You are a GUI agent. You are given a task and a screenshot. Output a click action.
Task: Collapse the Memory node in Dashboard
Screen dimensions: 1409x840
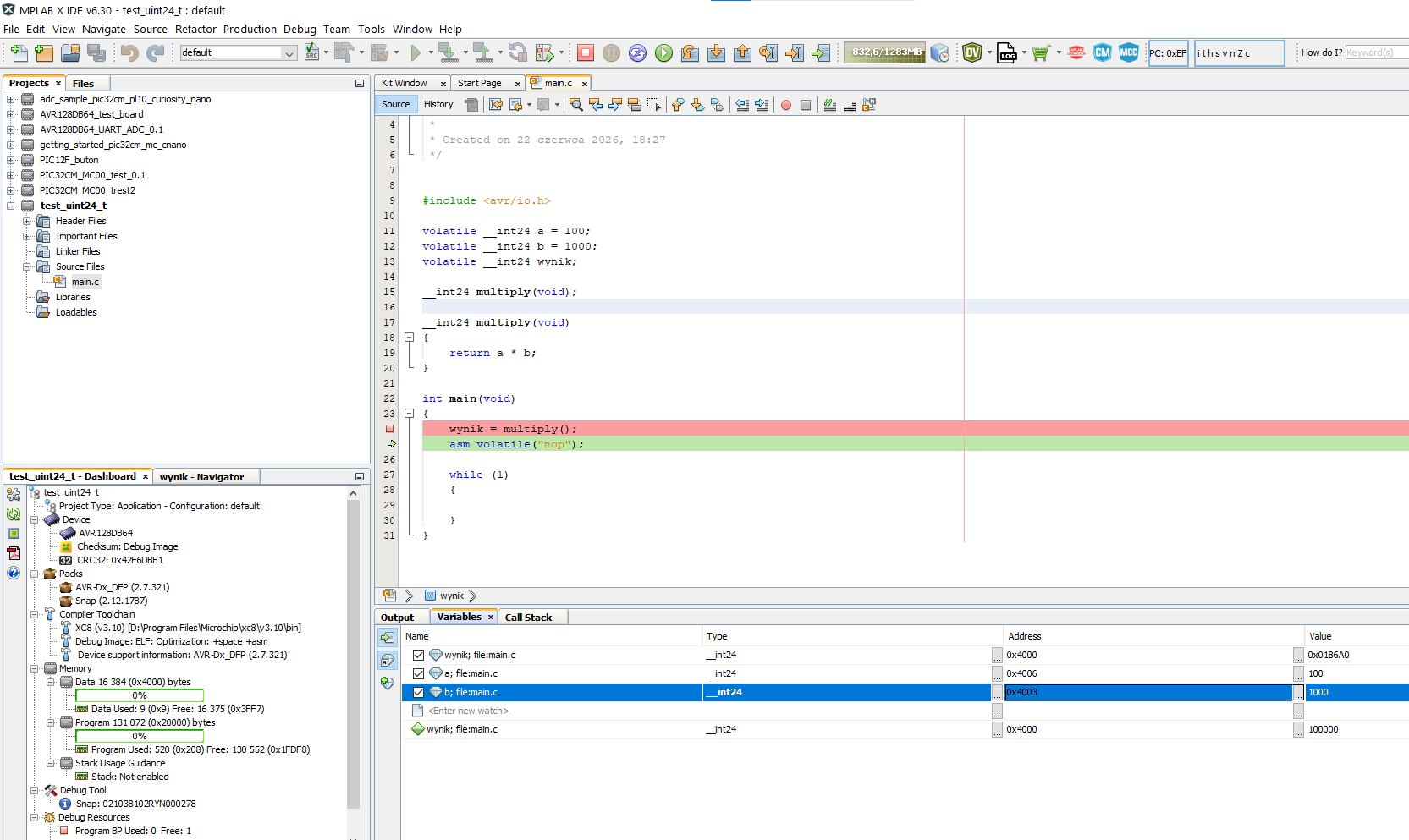click(x=35, y=668)
